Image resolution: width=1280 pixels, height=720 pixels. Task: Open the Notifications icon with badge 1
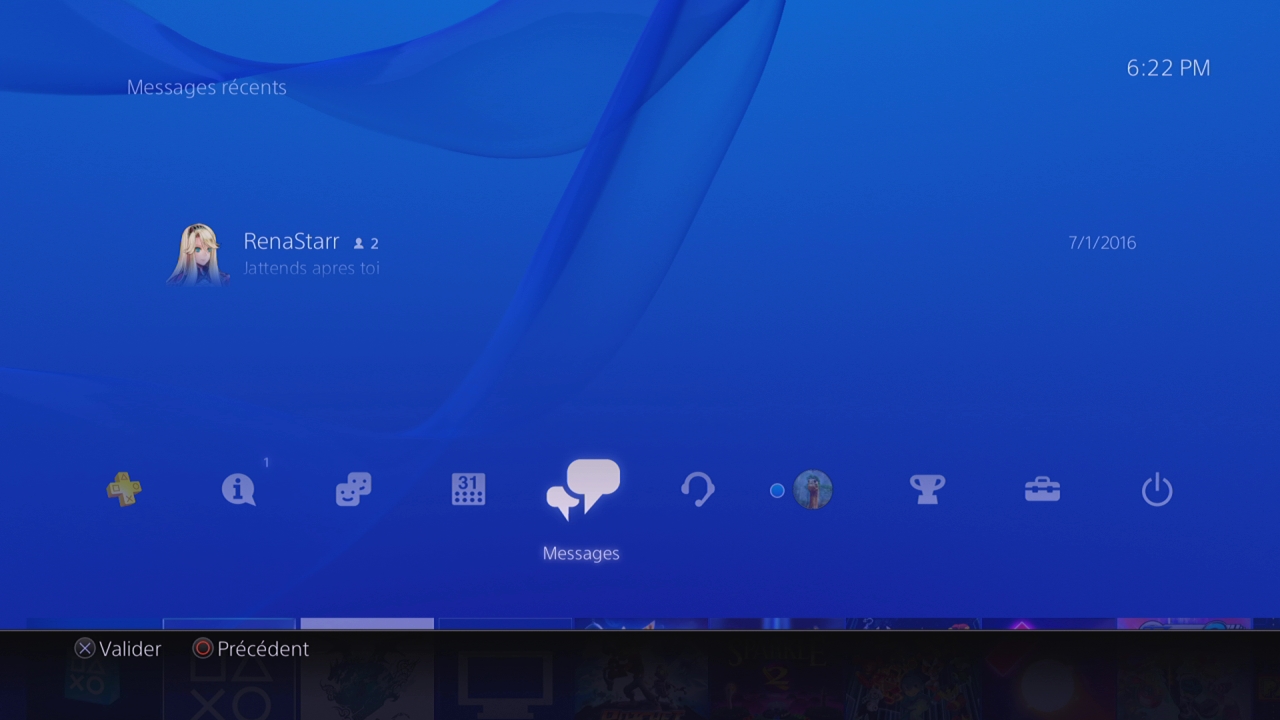(x=239, y=490)
